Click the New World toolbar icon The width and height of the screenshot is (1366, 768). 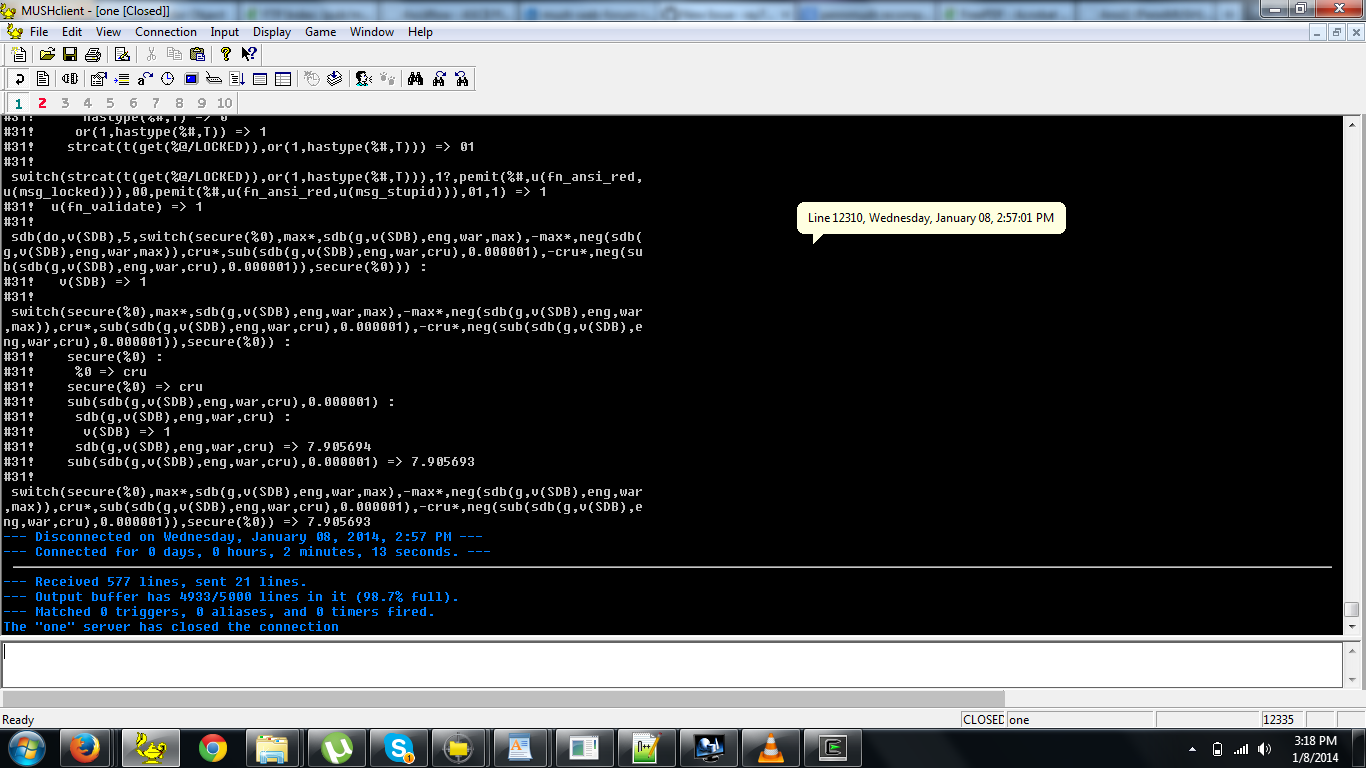[19, 54]
